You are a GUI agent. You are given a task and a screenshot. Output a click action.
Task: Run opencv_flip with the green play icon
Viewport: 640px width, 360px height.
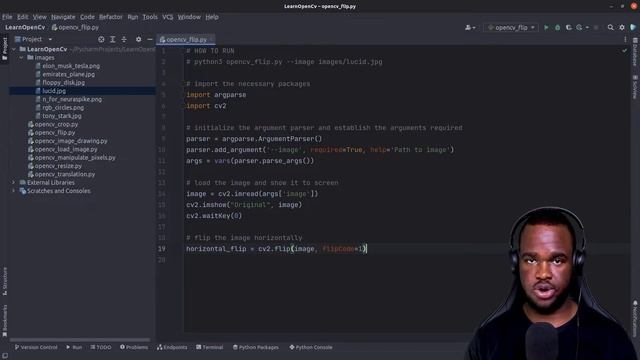(546, 27)
